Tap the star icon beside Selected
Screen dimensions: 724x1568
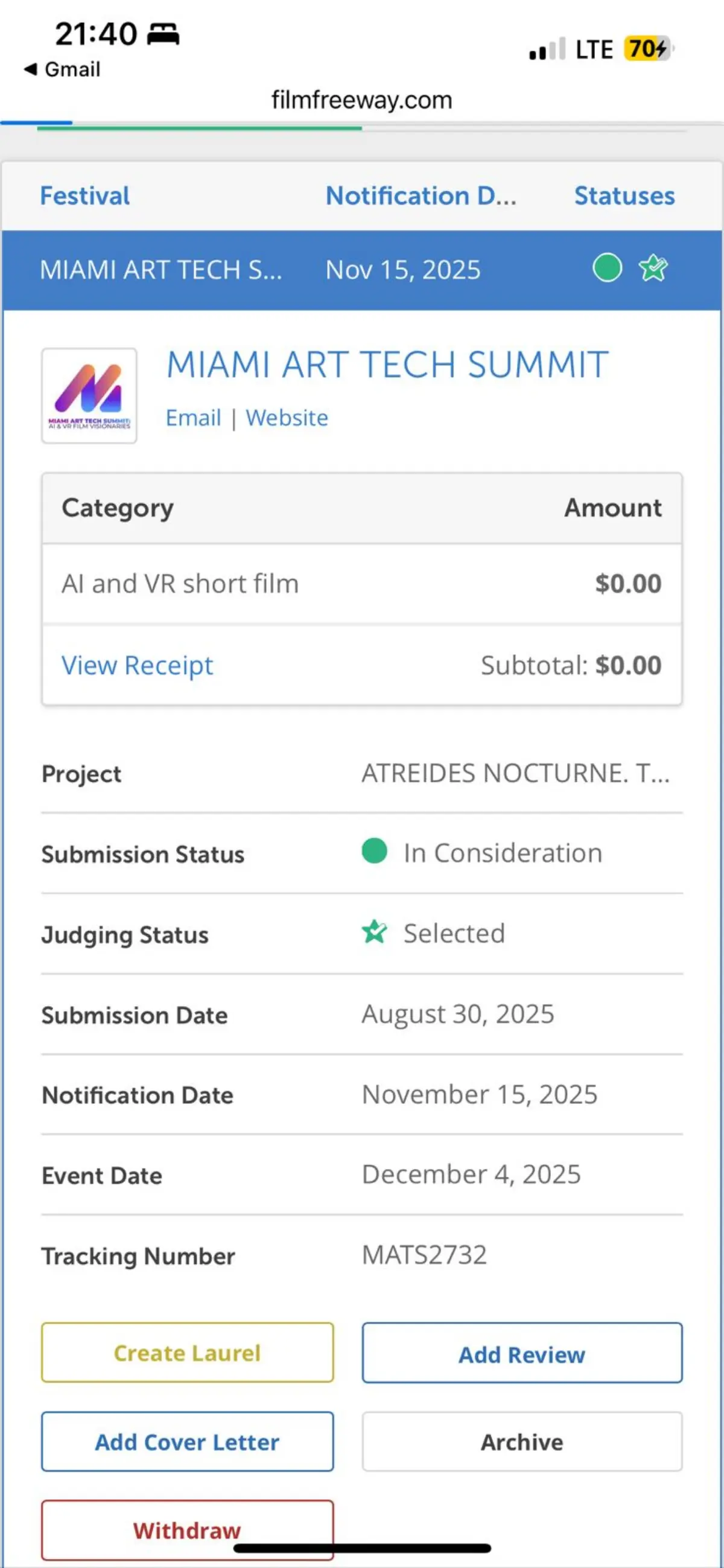pyautogui.click(x=374, y=932)
